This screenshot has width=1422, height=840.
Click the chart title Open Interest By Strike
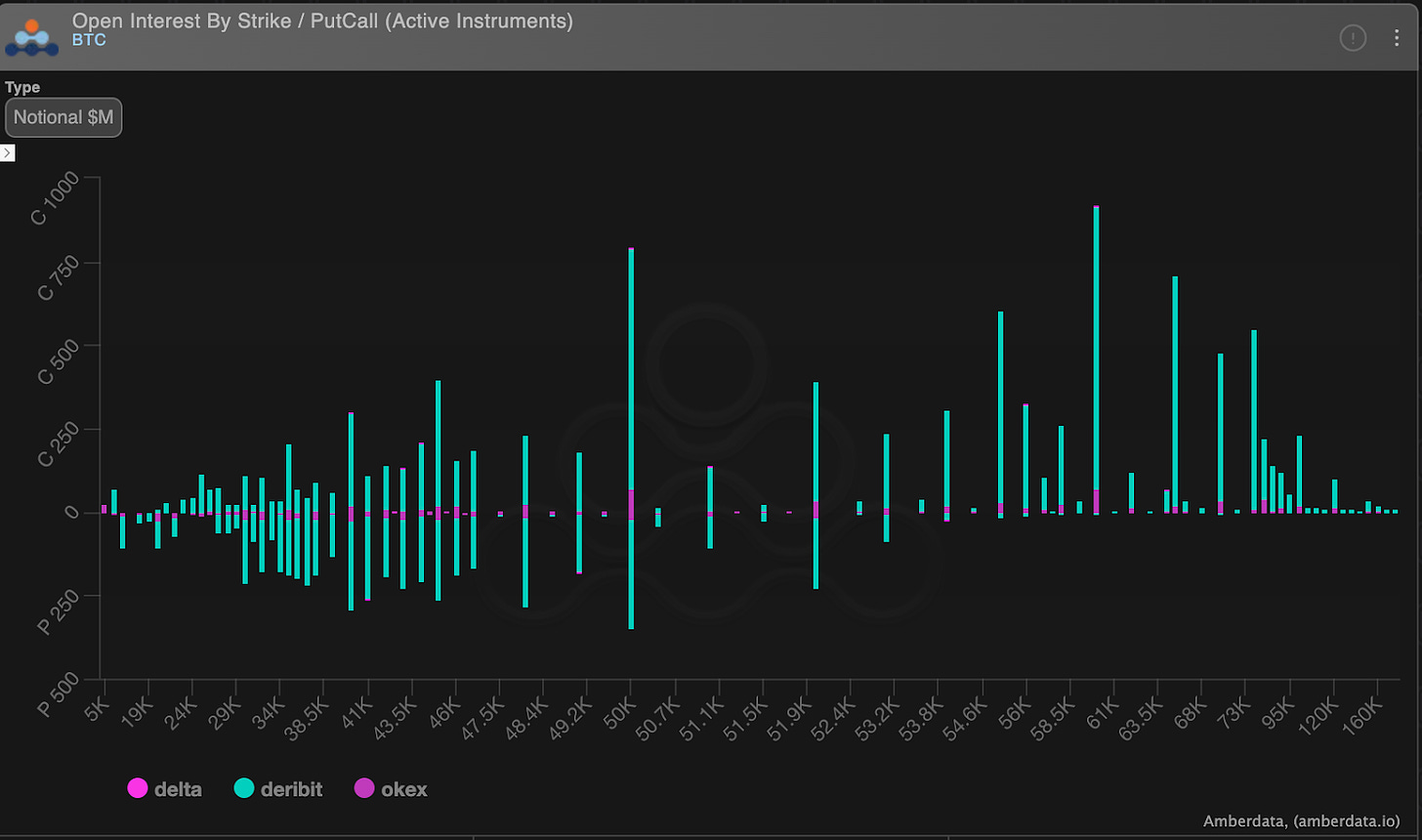pyautogui.click(x=322, y=20)
